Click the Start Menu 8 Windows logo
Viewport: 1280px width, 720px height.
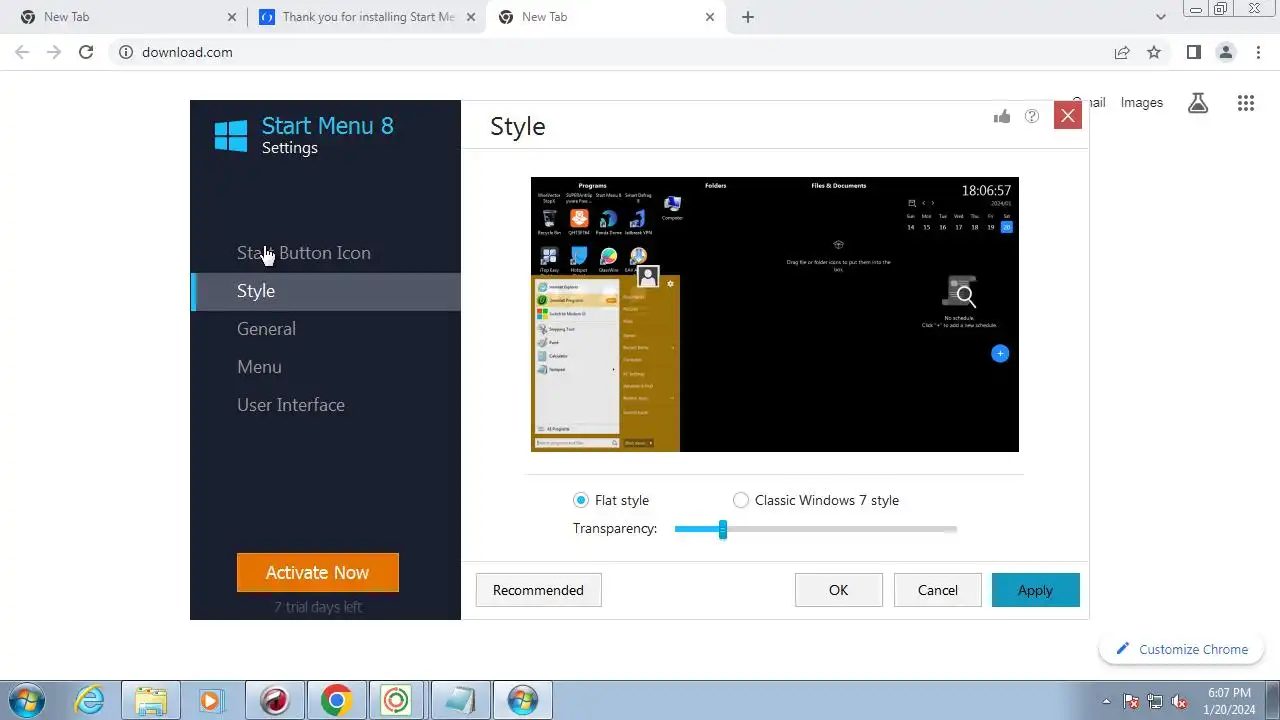231,135
